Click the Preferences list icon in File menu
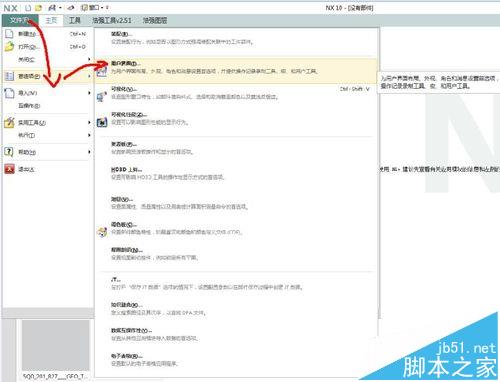 pyautogui.click(x=9, y=76)
